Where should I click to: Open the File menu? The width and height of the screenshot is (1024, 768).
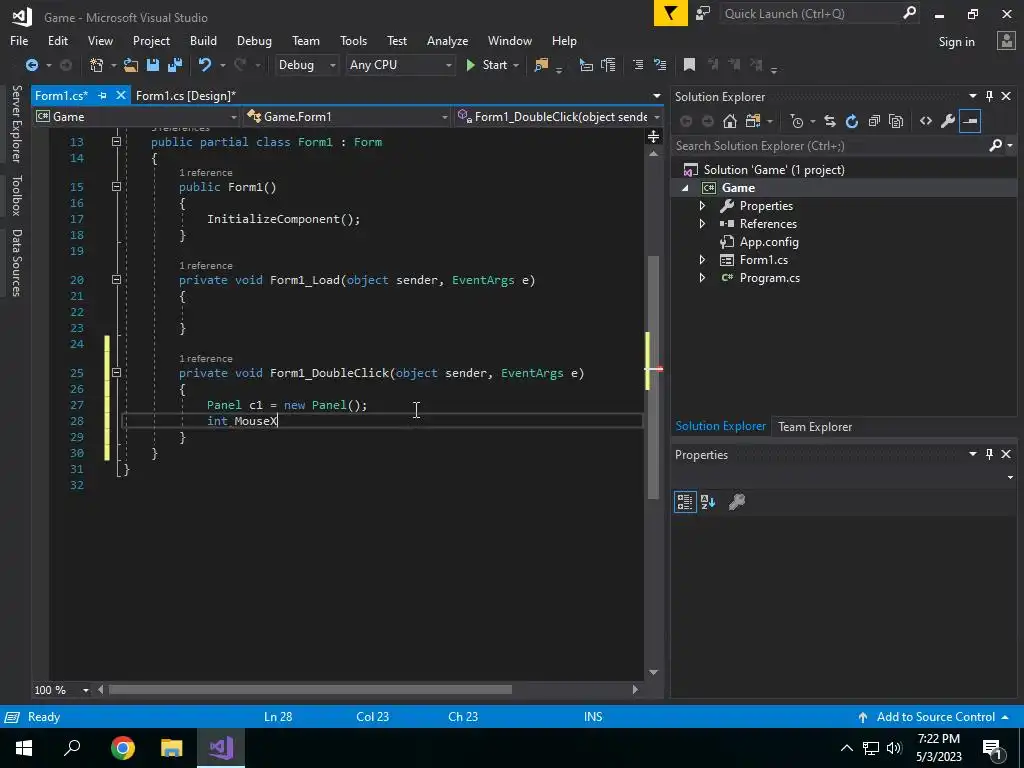(19, 40)
